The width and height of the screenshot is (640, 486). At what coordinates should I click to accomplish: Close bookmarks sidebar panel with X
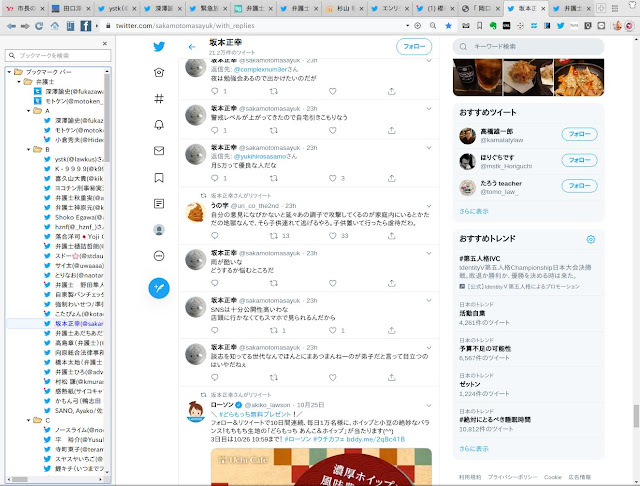point(105,43)
